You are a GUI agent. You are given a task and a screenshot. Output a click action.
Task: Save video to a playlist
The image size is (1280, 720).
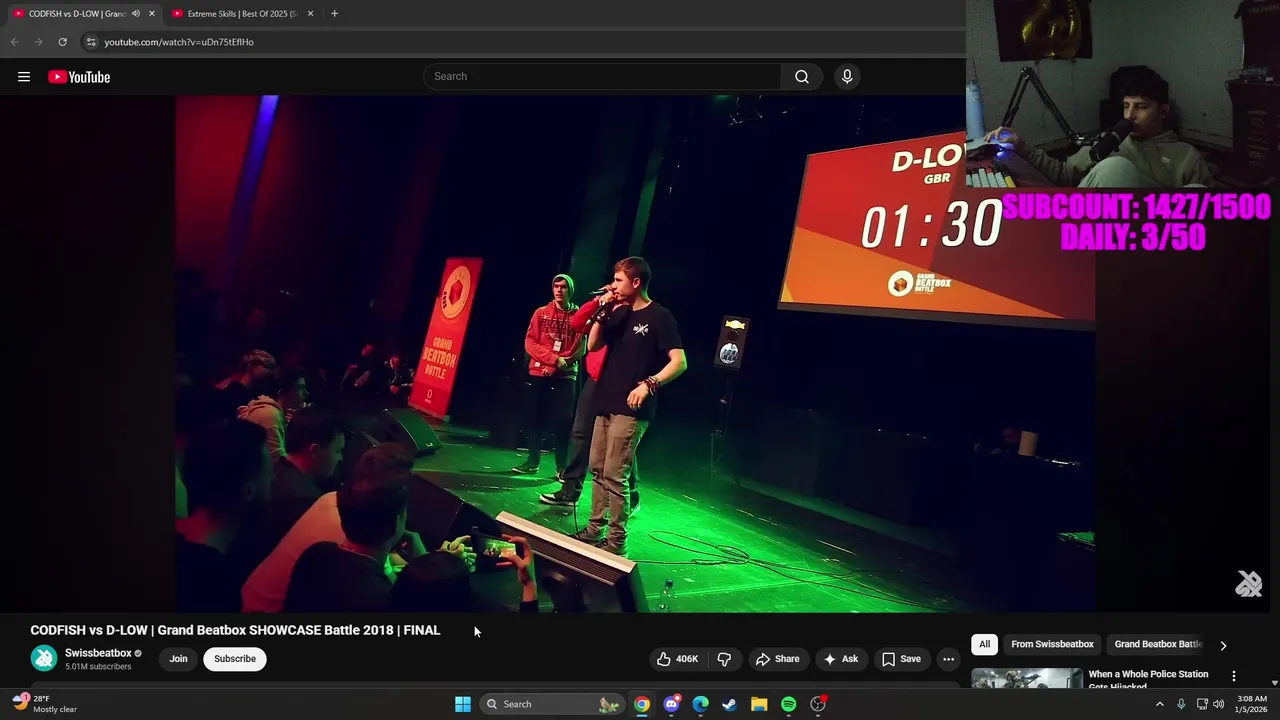tap(901, 659)
